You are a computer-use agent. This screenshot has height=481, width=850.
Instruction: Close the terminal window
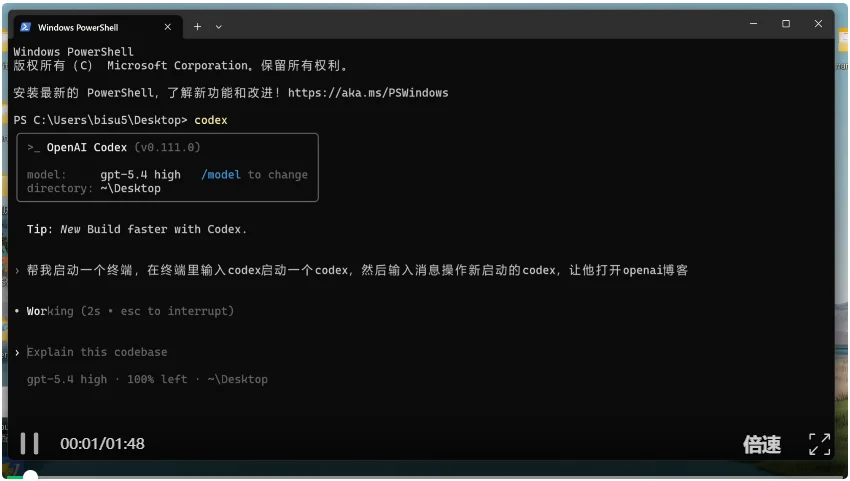[x=819, y=24]
